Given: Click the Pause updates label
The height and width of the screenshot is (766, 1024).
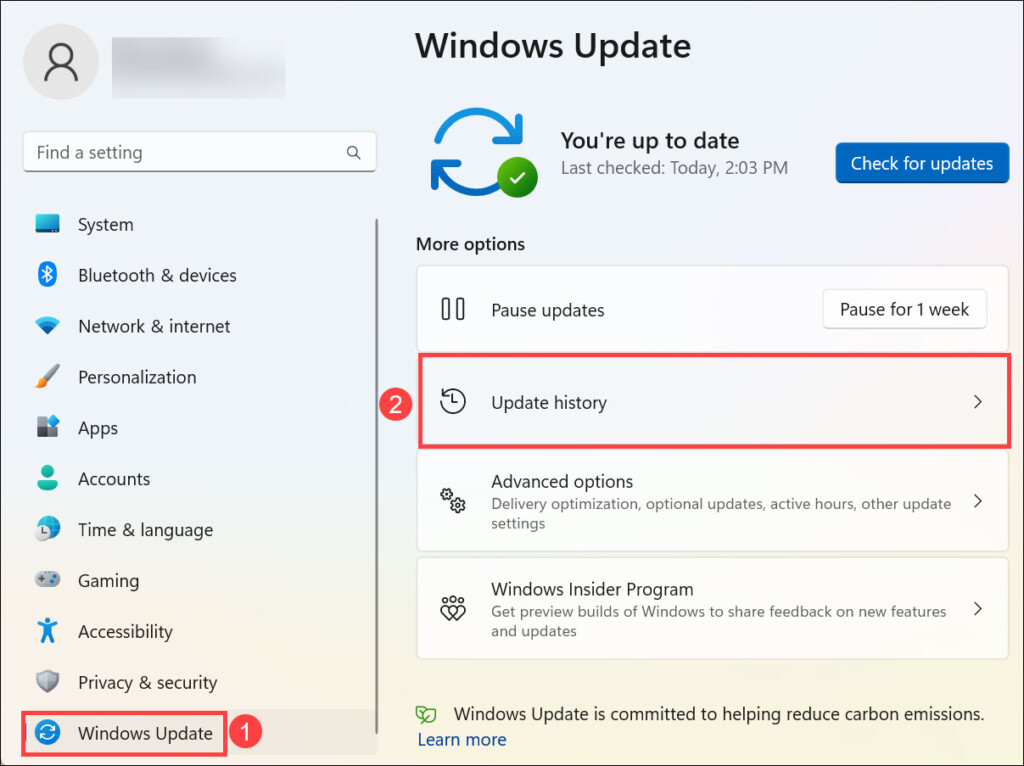Looking at the screenshot, I should (x=547, y=310).
